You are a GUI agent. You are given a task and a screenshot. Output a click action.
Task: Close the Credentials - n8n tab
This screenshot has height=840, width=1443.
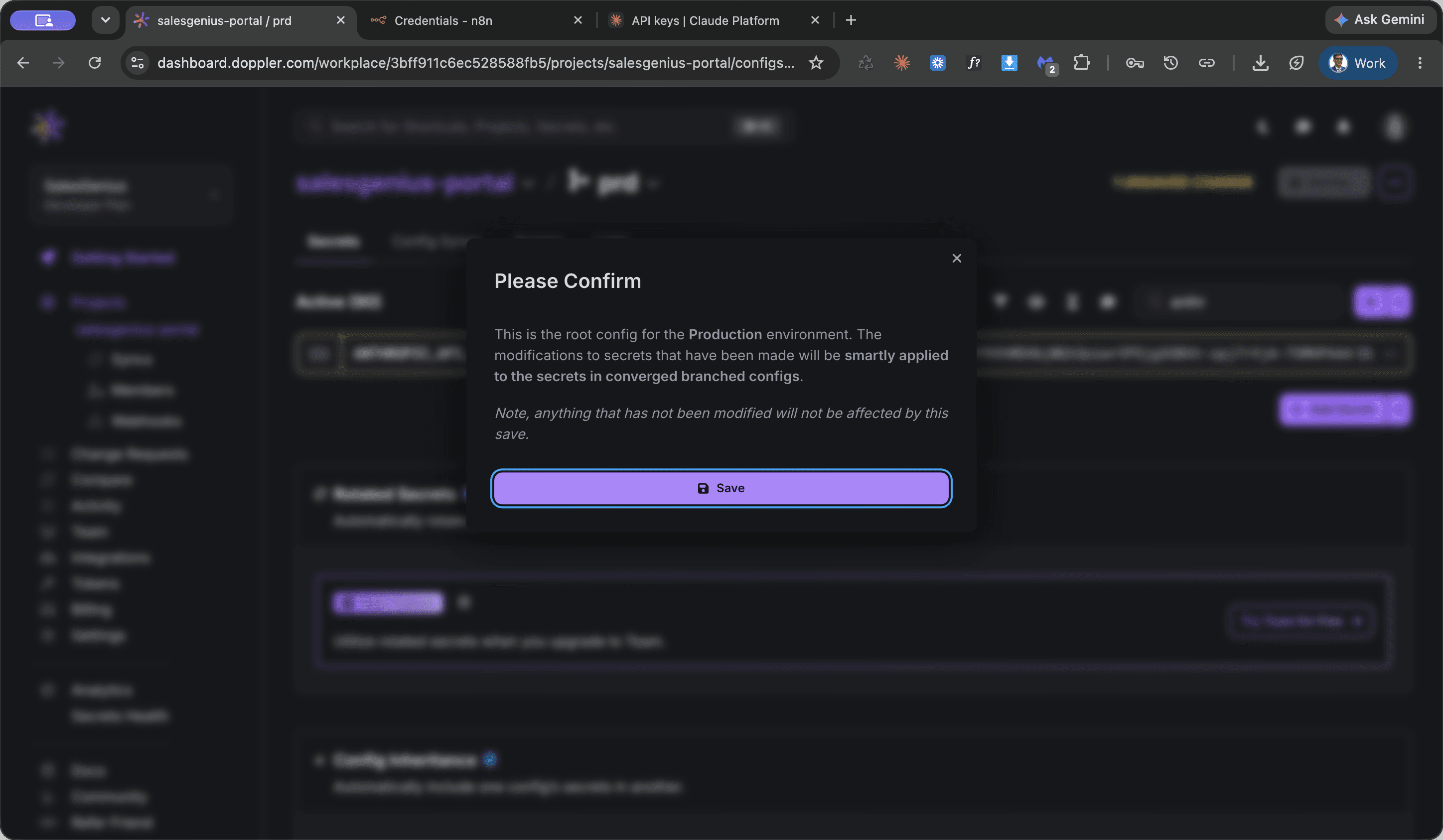click(578, 20)
